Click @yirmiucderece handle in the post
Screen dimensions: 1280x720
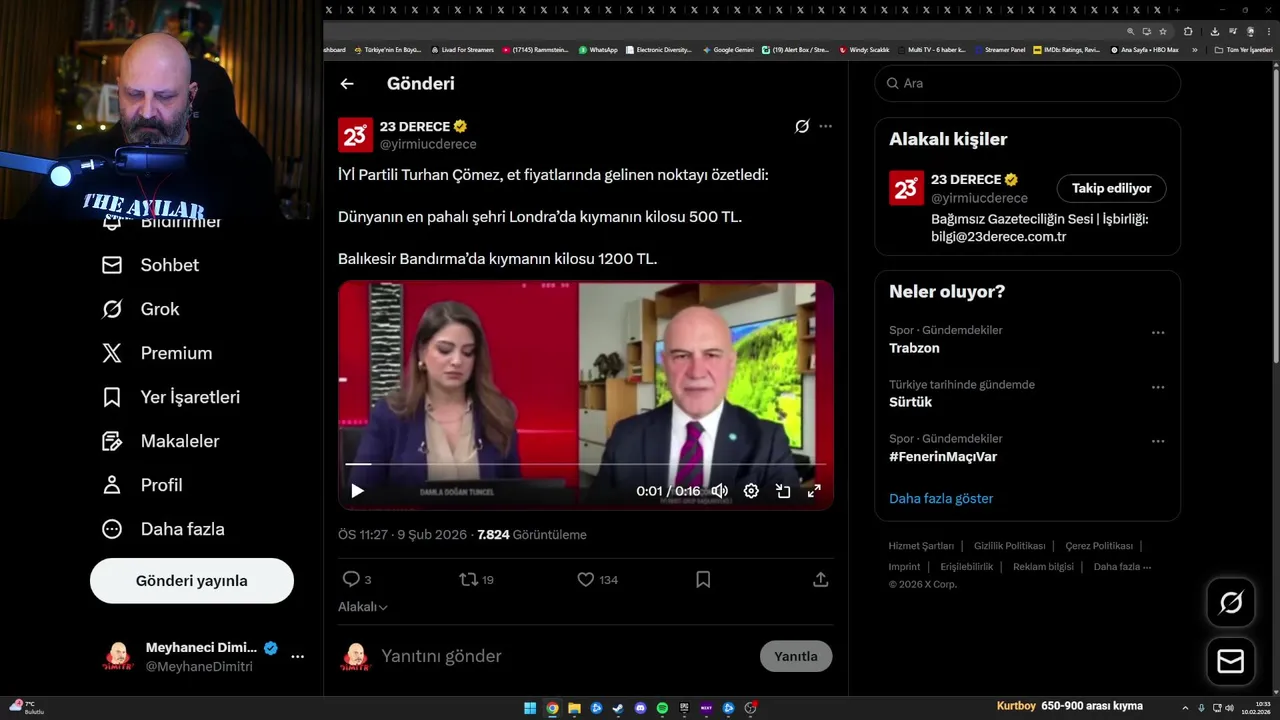click(x=428, y=145)
